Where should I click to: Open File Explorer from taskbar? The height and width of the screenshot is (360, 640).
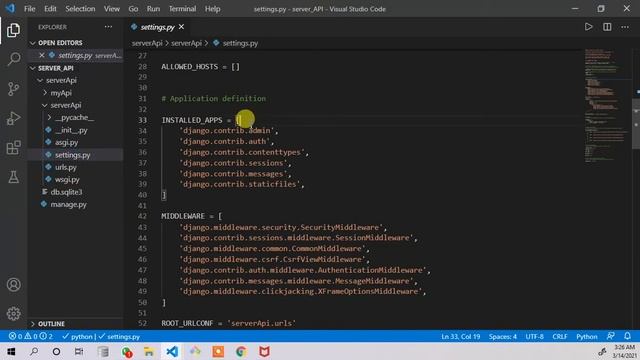149,351
